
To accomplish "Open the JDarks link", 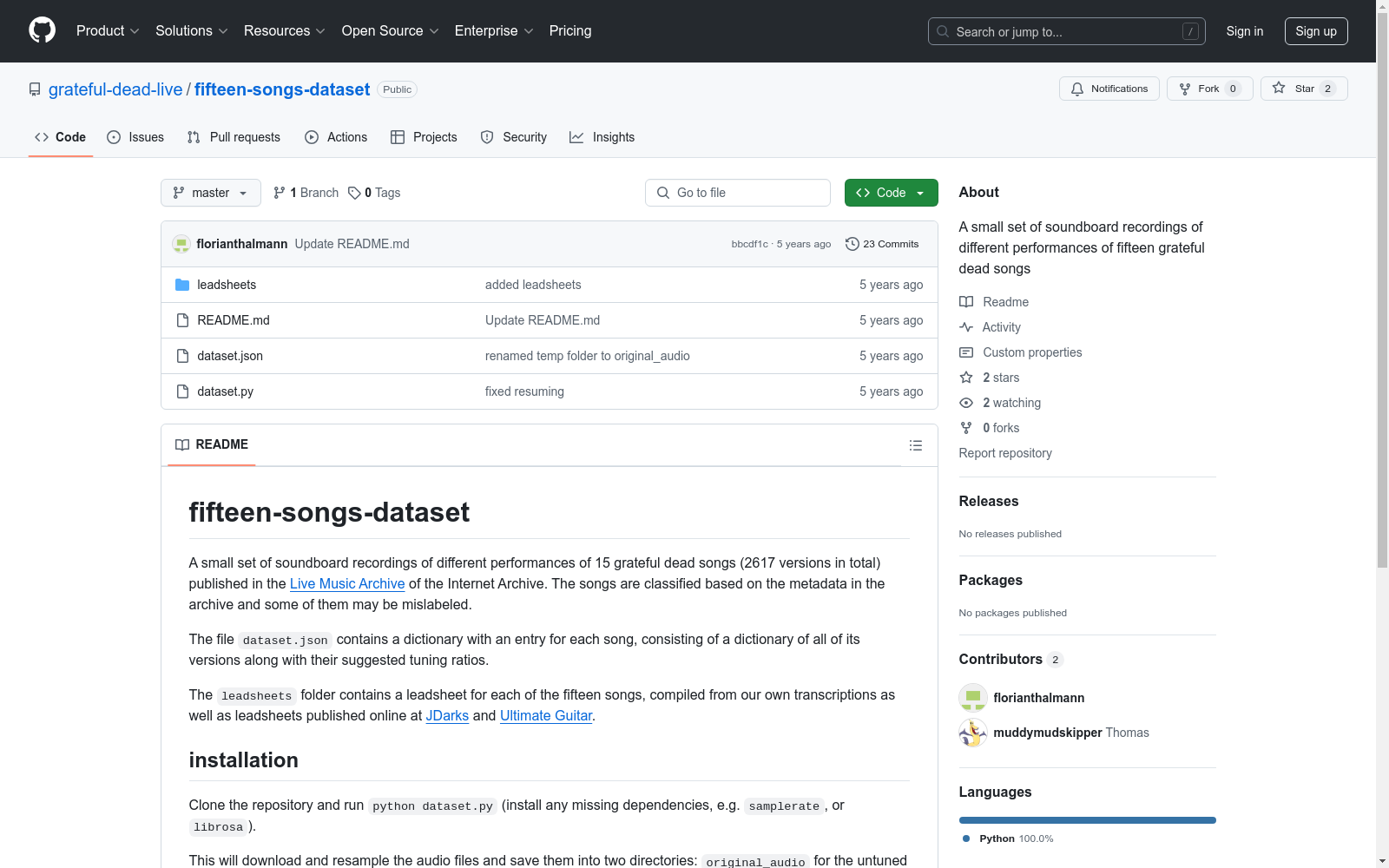I will (447, 716).
